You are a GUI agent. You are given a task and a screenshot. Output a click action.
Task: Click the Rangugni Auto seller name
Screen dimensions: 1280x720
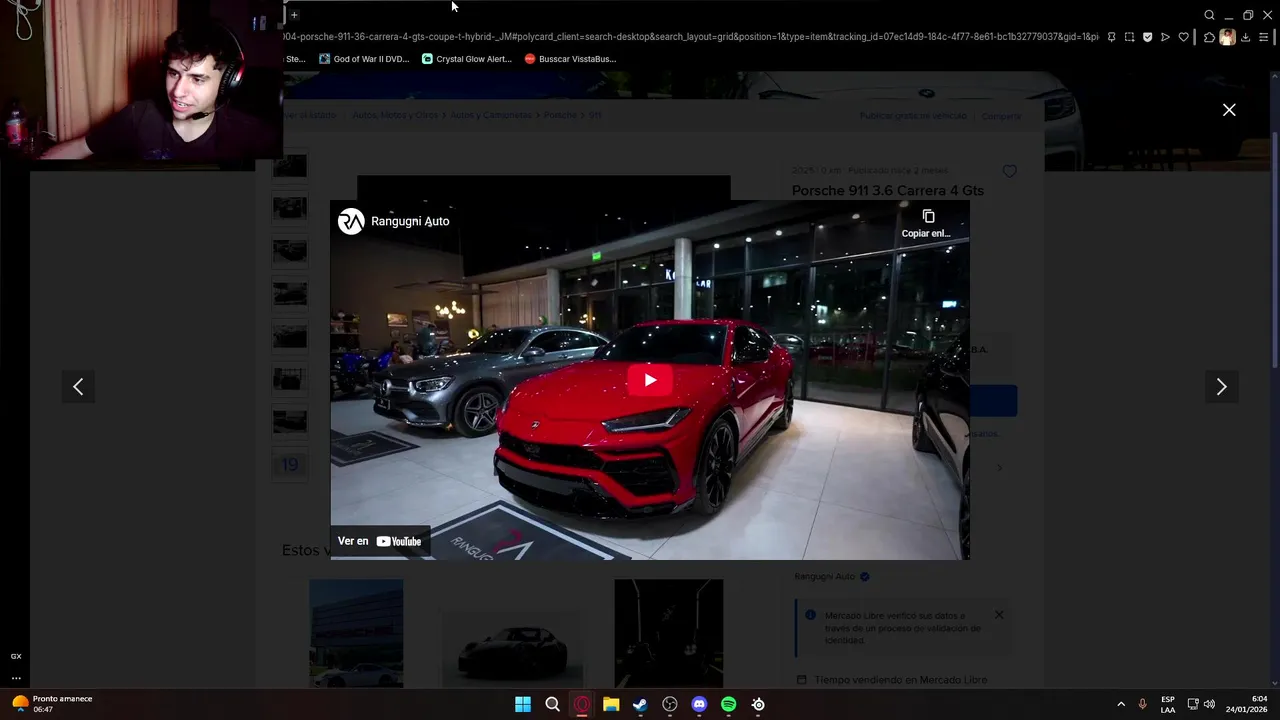825,576
